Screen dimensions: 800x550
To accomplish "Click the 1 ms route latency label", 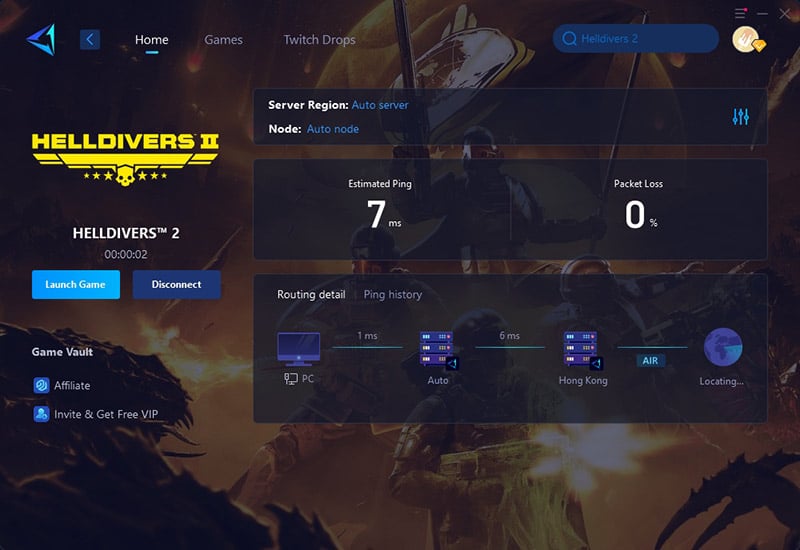I will tap(367, 336).
